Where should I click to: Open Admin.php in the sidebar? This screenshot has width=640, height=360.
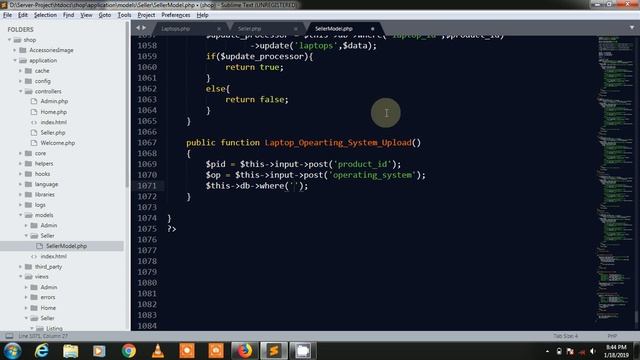[x=54, y=101]
